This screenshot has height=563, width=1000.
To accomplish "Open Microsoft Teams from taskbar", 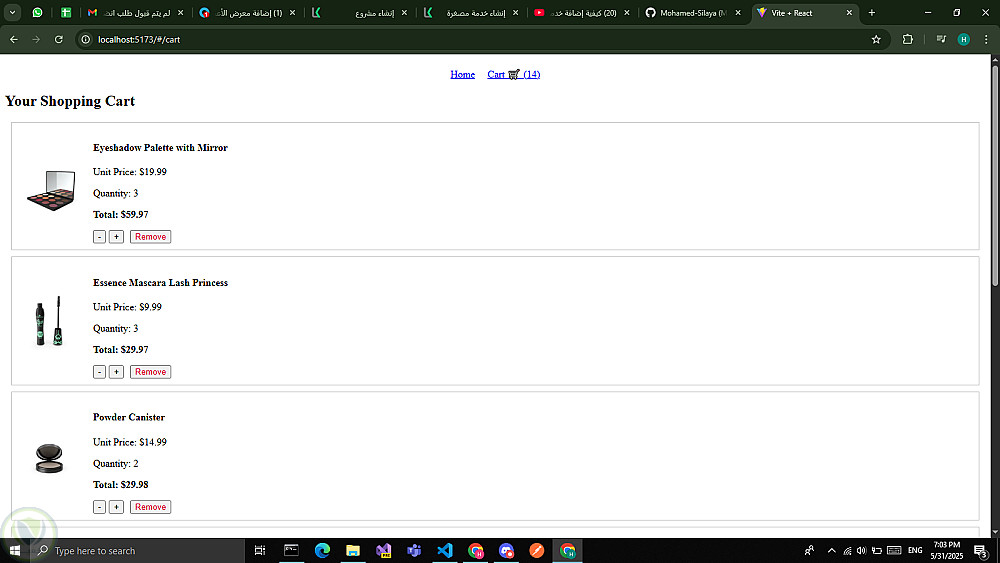I will (414, 550).
